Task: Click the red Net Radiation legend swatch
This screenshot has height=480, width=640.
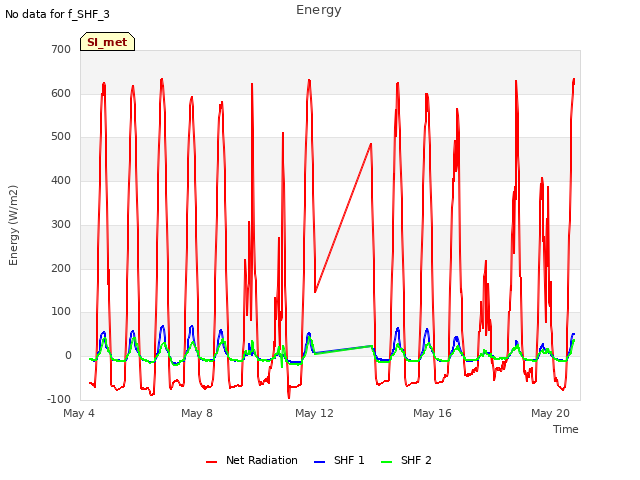Action: (x=211, y=462)
